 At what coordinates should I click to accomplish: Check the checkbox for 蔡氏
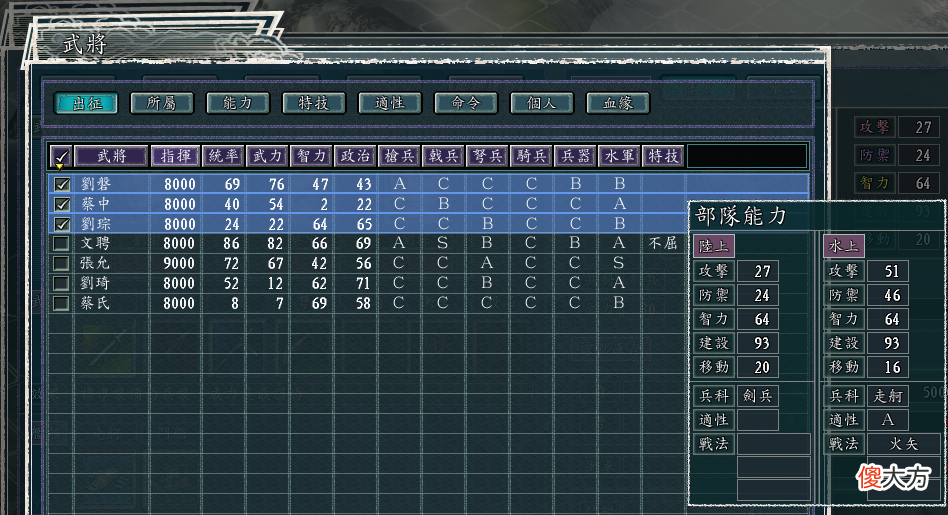click(x=61, y=303)
